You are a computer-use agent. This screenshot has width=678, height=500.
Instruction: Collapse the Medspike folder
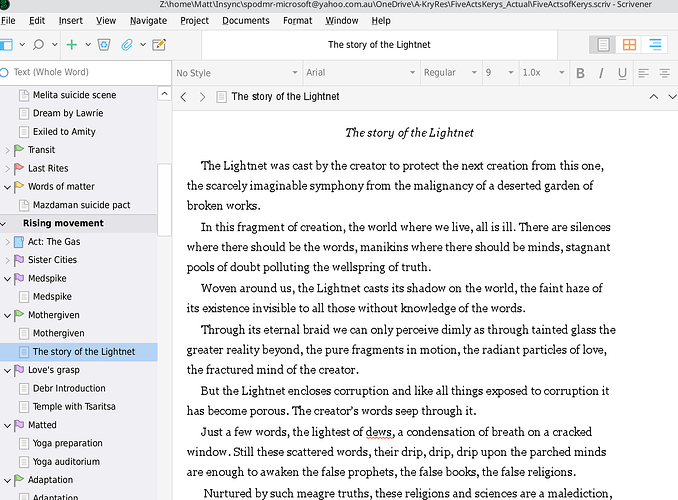coord(7,279)
